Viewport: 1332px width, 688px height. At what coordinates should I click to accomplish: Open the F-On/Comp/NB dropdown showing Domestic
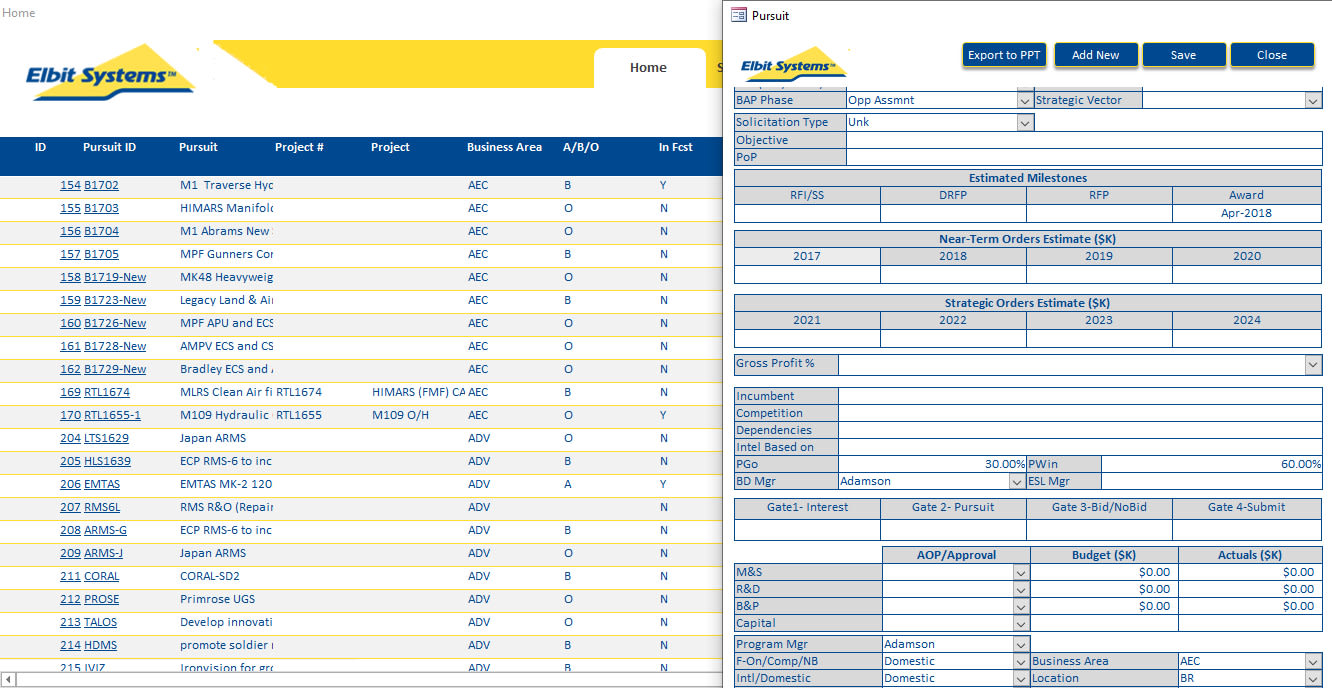(1022, 661)
